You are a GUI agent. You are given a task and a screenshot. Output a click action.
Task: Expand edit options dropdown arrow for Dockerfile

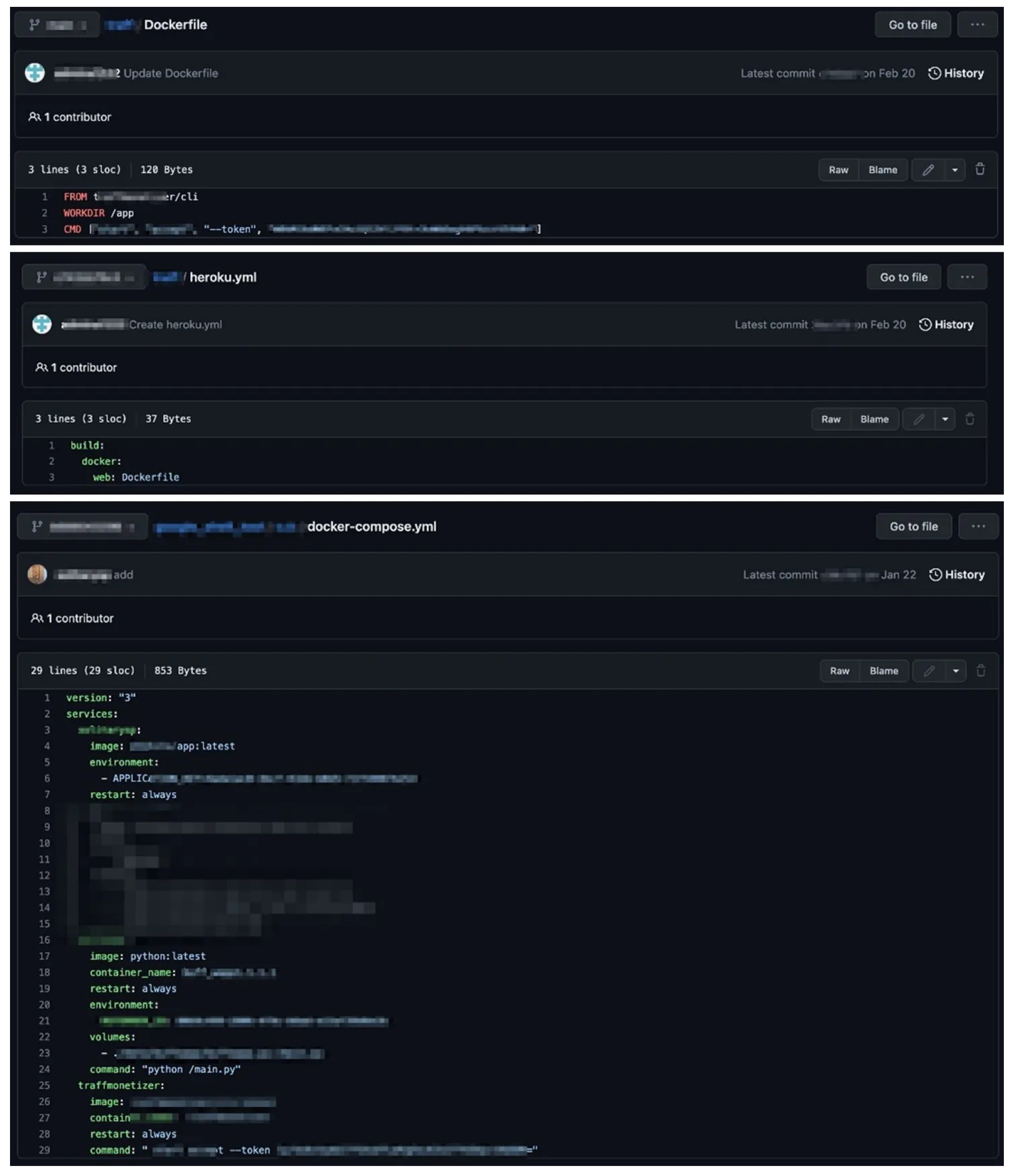pos(955,170)
